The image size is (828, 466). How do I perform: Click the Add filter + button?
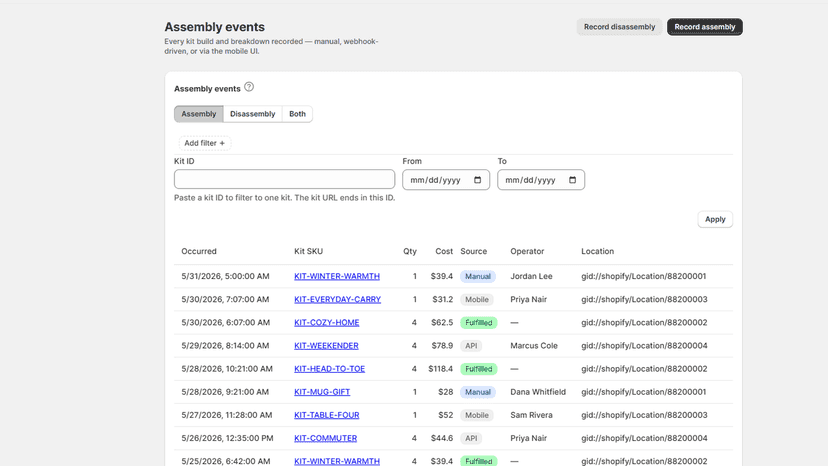pos(204,143)
